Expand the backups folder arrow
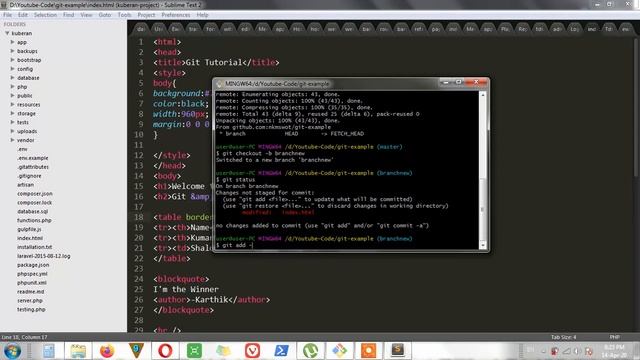Image resolution: width=640 pixels, height=360 pixels. click(x=13, y=51)
